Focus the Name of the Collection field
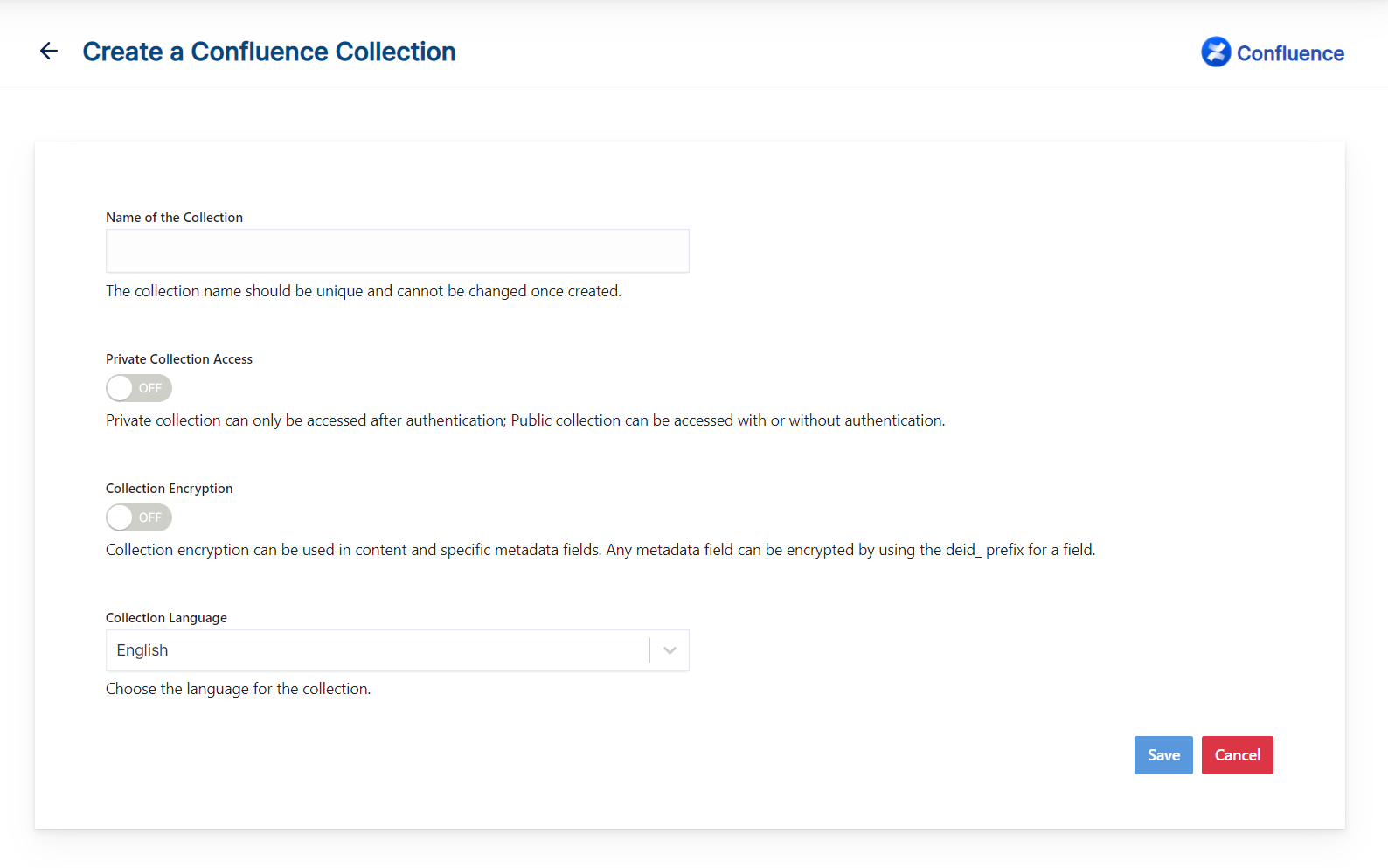The width and height of the screenshot is (1388, 868). 398,251
